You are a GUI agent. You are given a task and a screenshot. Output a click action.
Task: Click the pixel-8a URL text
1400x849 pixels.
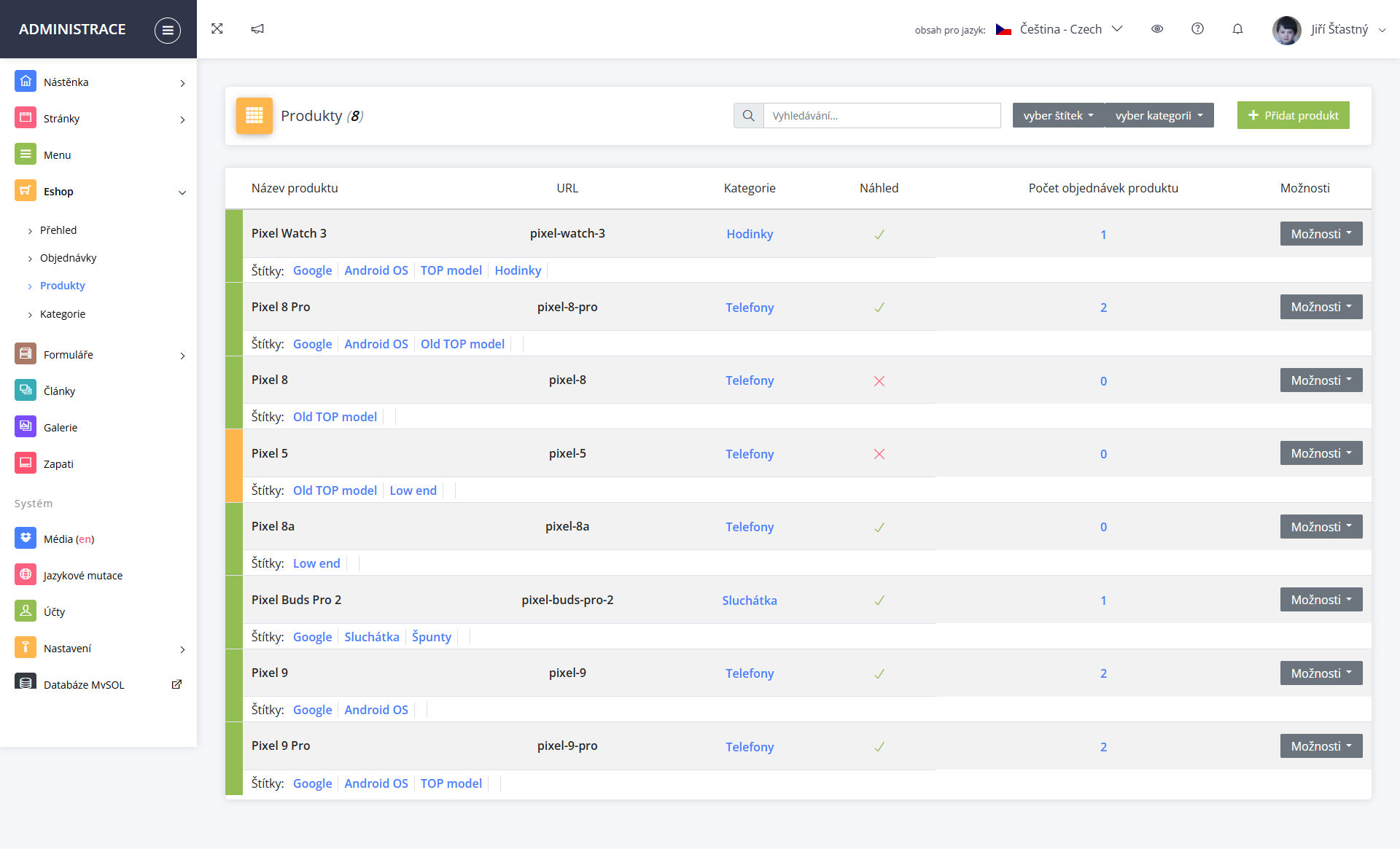click(567, 526)
